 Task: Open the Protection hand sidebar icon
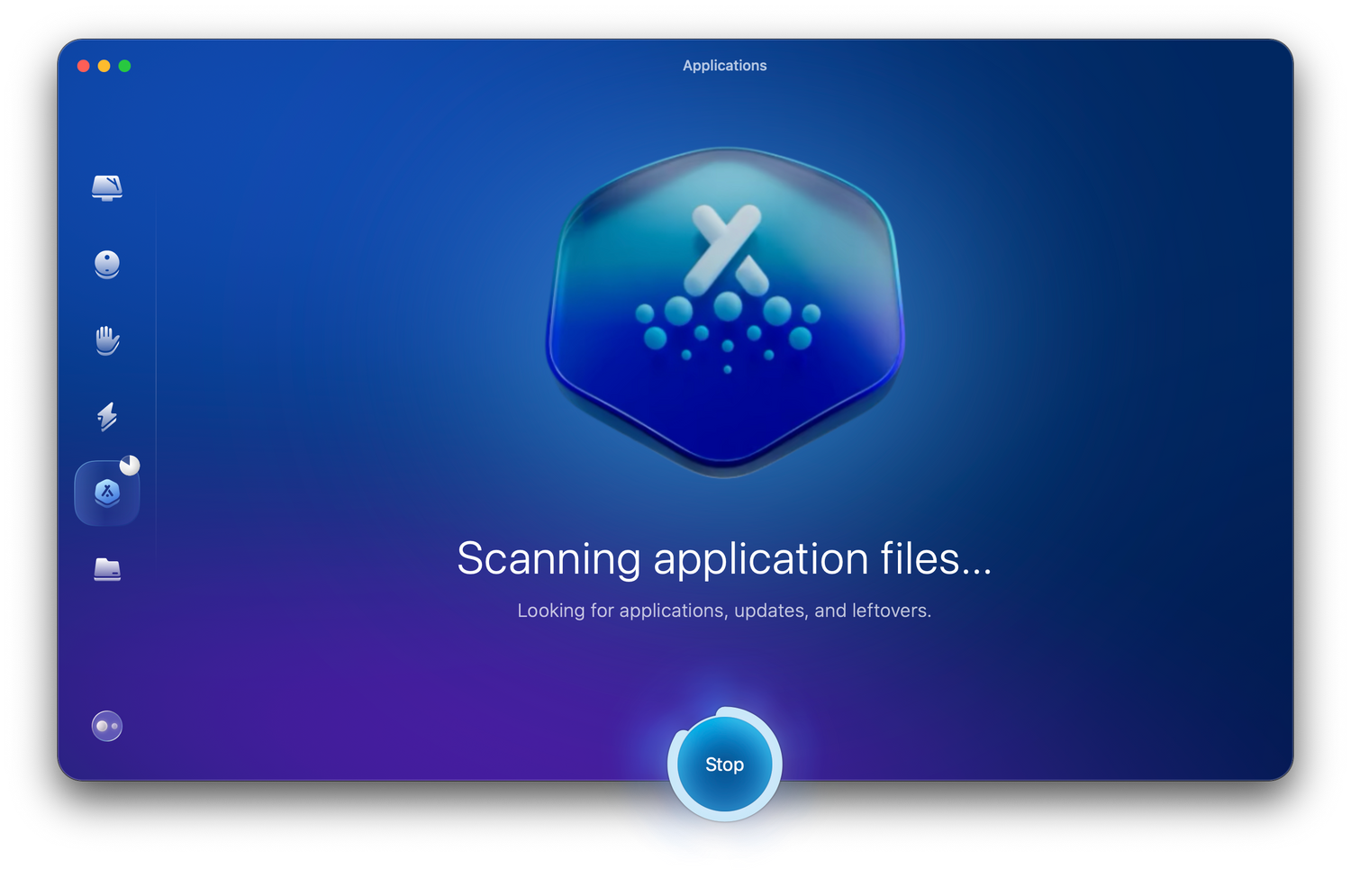pos(107,340)
